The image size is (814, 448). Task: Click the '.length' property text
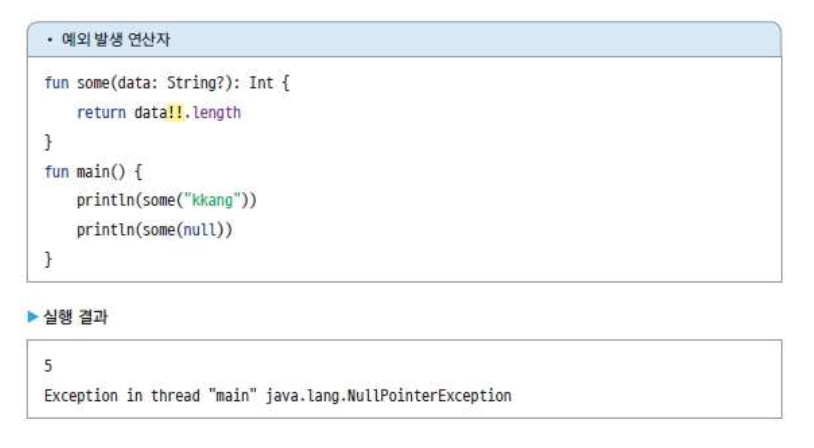click(213, 113)
